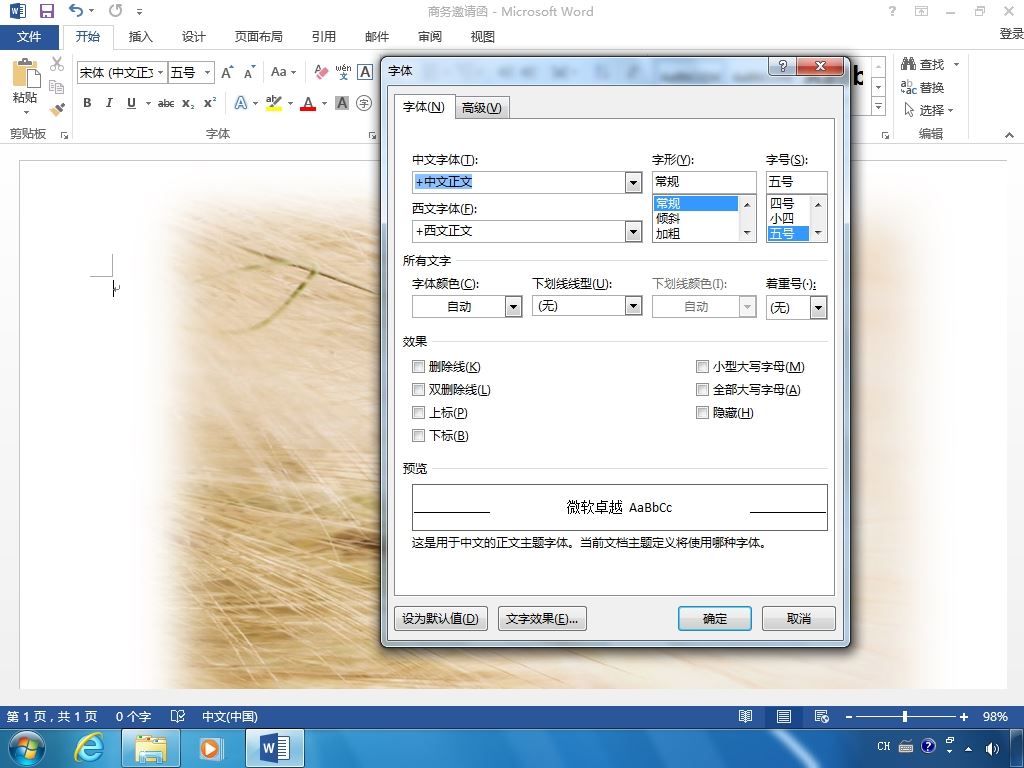Open the 西文字体 font dropdown
1024x768 pixels.
click(633, 231)
